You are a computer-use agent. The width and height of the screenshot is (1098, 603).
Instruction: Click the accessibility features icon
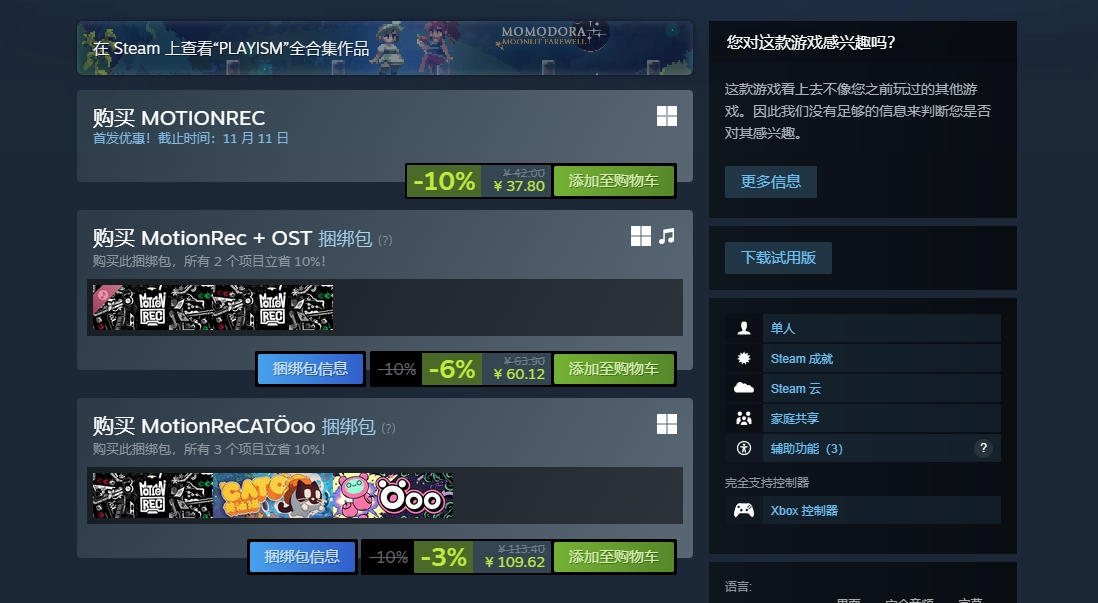(x=744, y=448)
